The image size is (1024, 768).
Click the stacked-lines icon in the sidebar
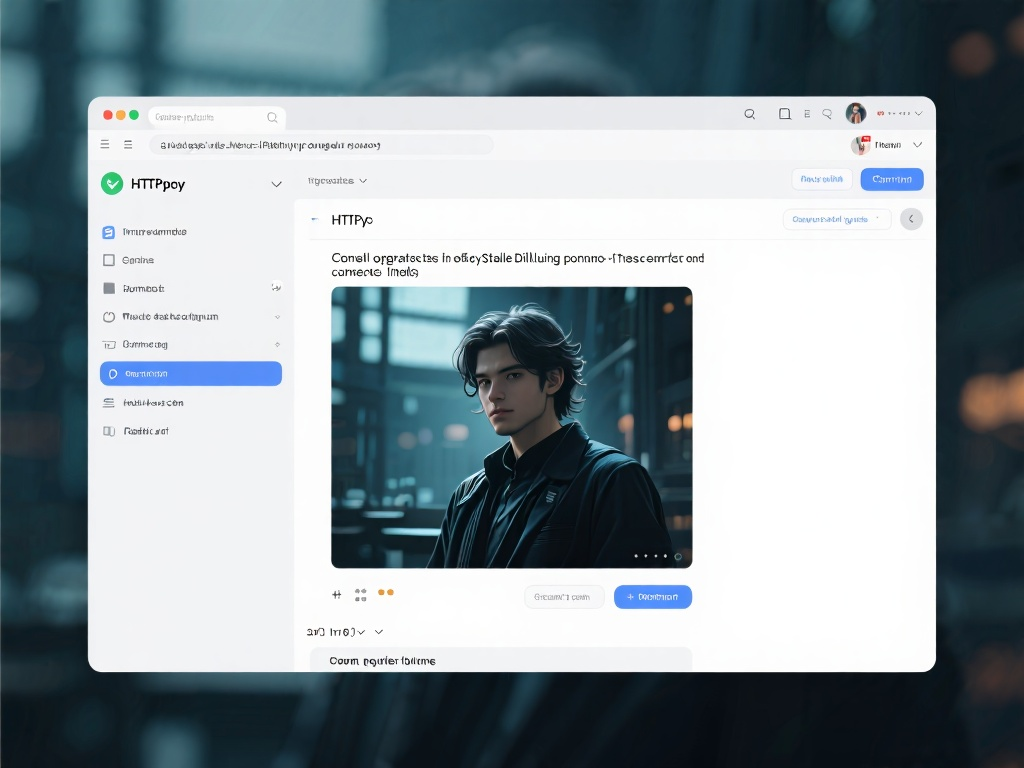pyautogui.click(x=108, y=403)
